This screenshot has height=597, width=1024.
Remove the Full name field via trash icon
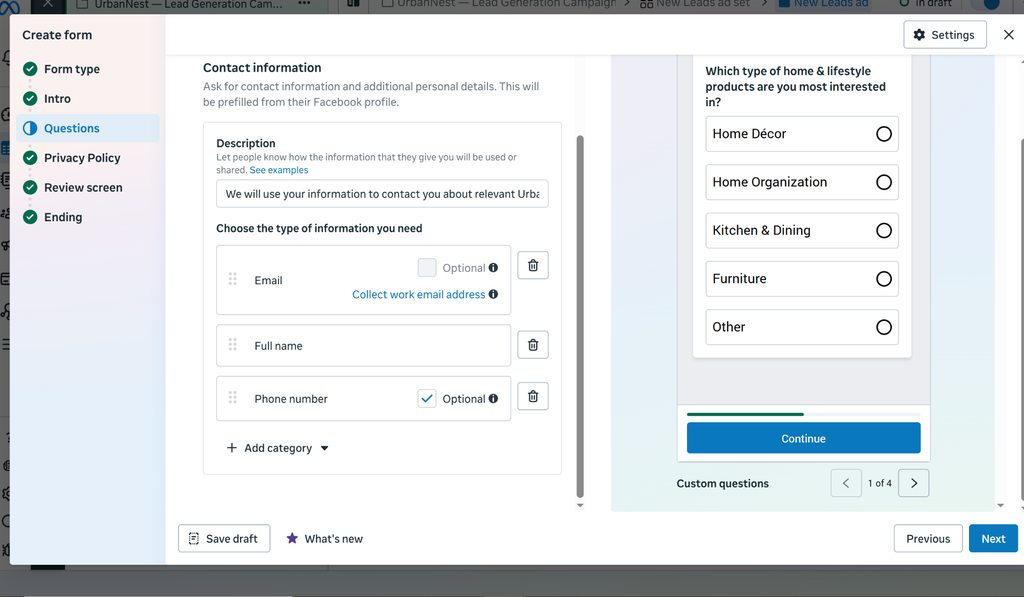pyautogui.click(x=533, y=345)
